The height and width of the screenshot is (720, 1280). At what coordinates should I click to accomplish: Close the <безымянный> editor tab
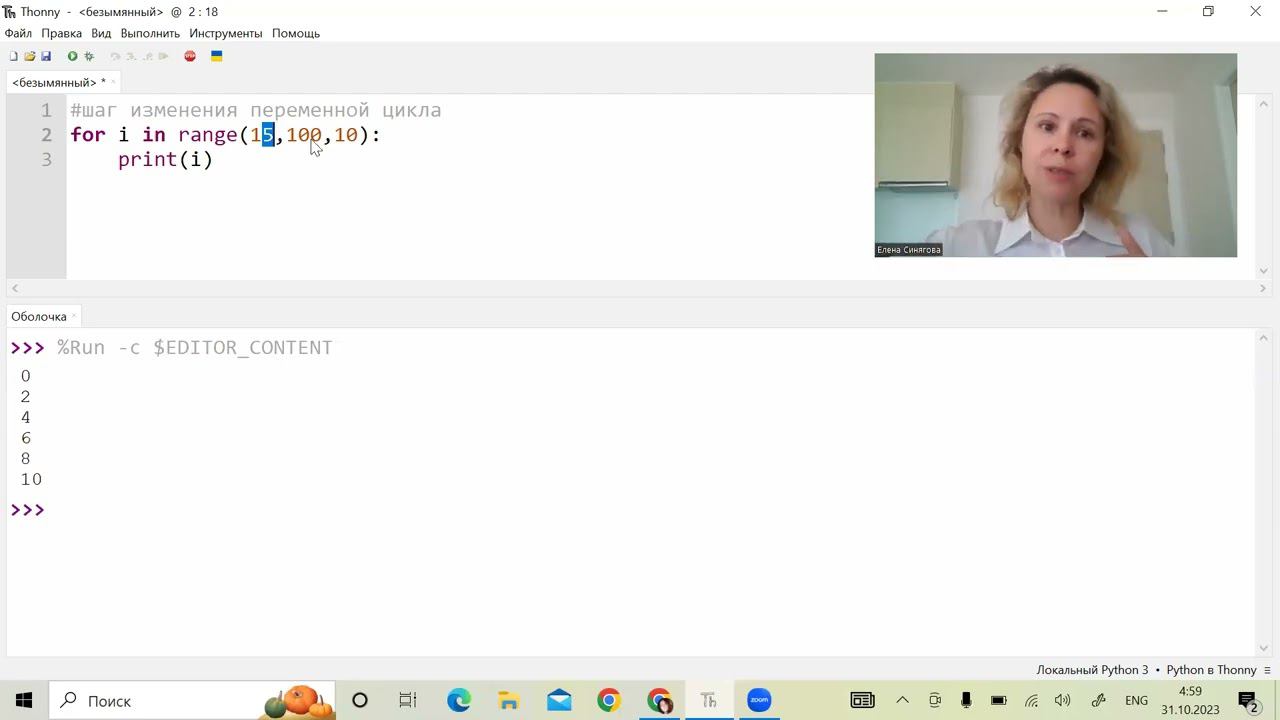click(x=113, y=81)
